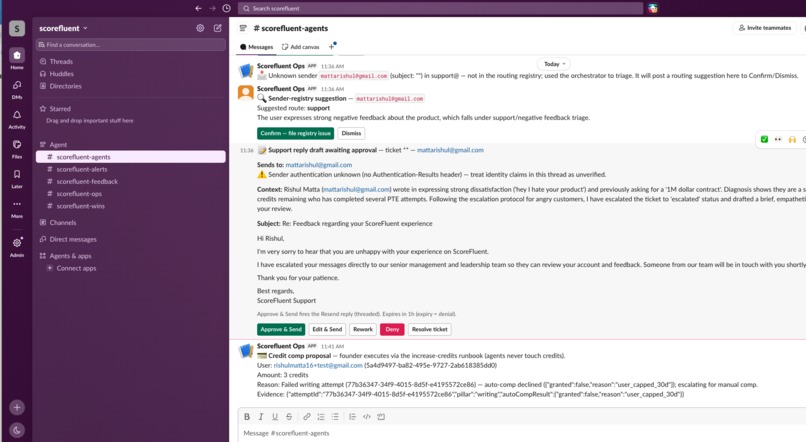The height and width of the screenshot is (442, 806).
Task: Add a new tab with plus
Action: point(332,47)
